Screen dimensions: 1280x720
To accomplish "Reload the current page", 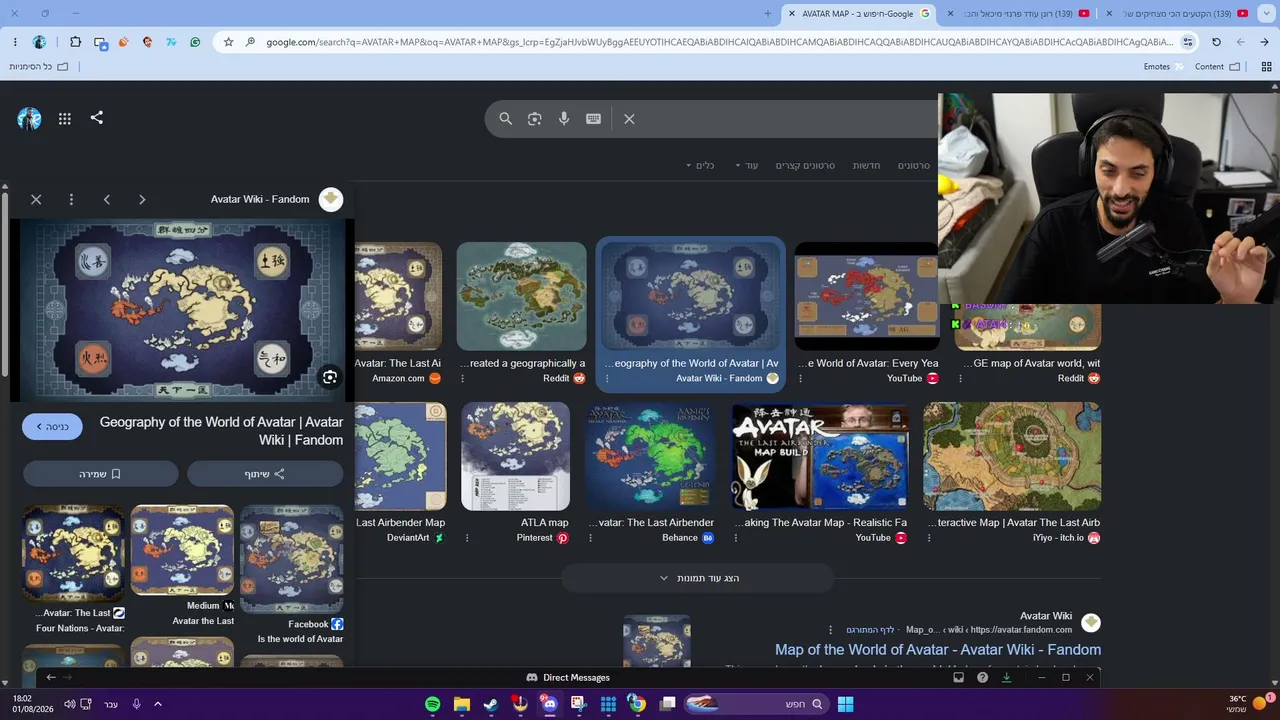I will (x=1216, y=42).
